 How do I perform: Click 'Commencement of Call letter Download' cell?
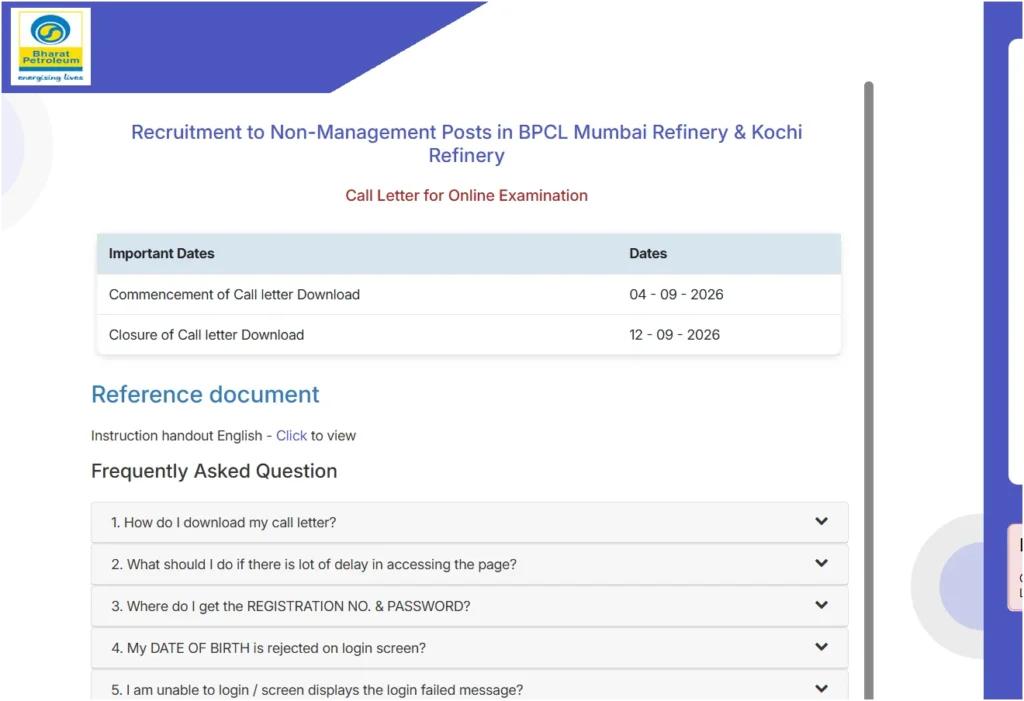234,295
